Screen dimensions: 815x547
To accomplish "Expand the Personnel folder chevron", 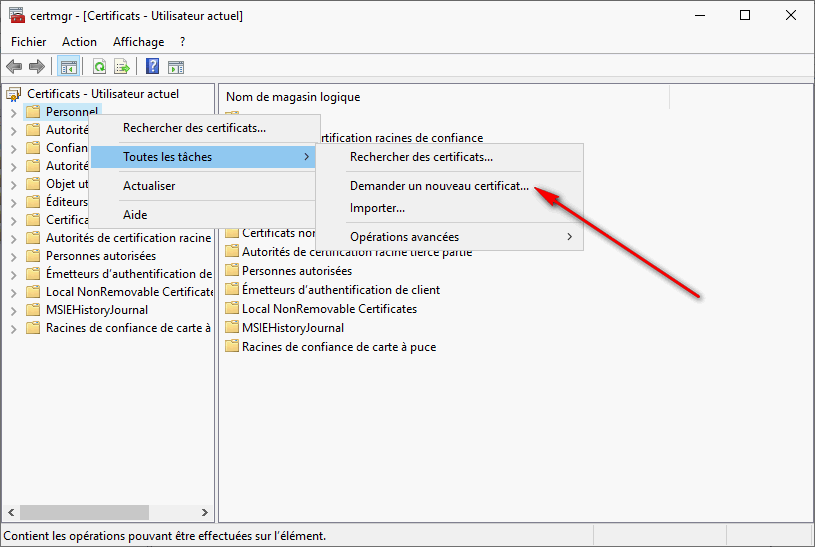I will 13,112.
